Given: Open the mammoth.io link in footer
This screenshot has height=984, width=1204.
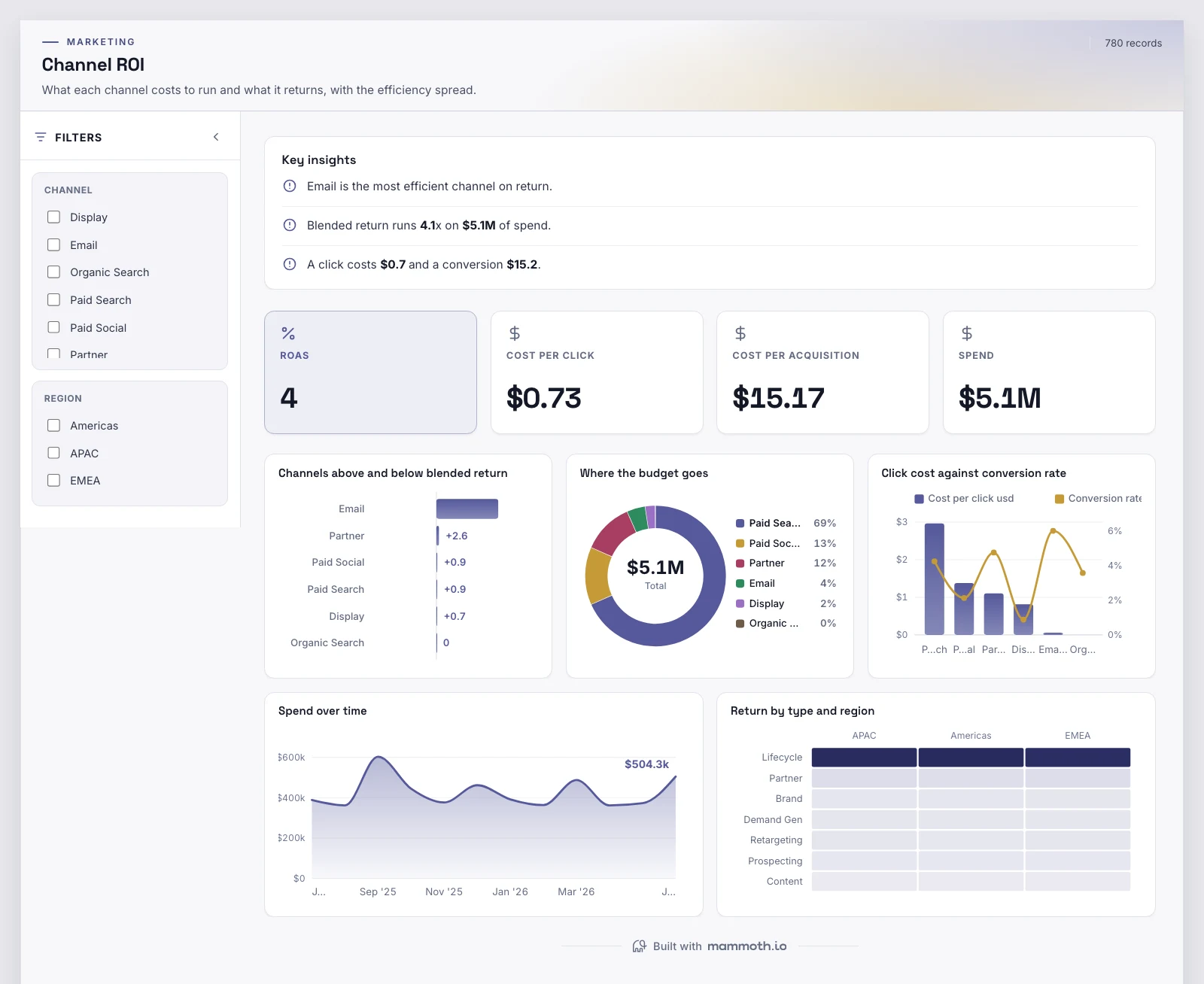Looking at the screenshot, I should pyautogui.click(x=747, y=946).
